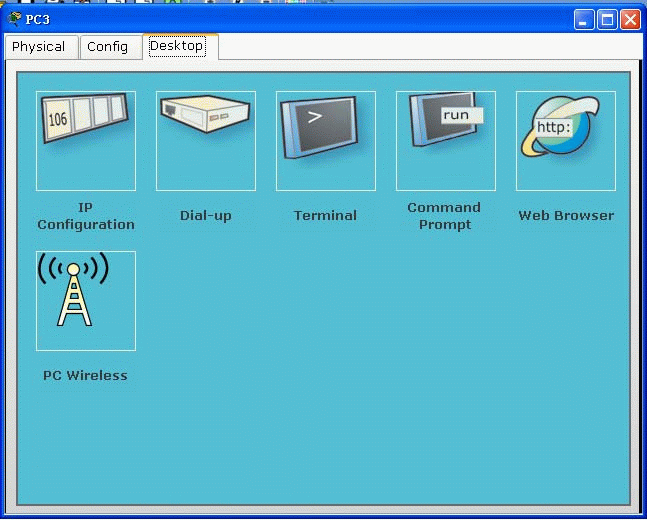Launch the Web Browser http icon
Screen dimensions: 647x520
point(566,141)
